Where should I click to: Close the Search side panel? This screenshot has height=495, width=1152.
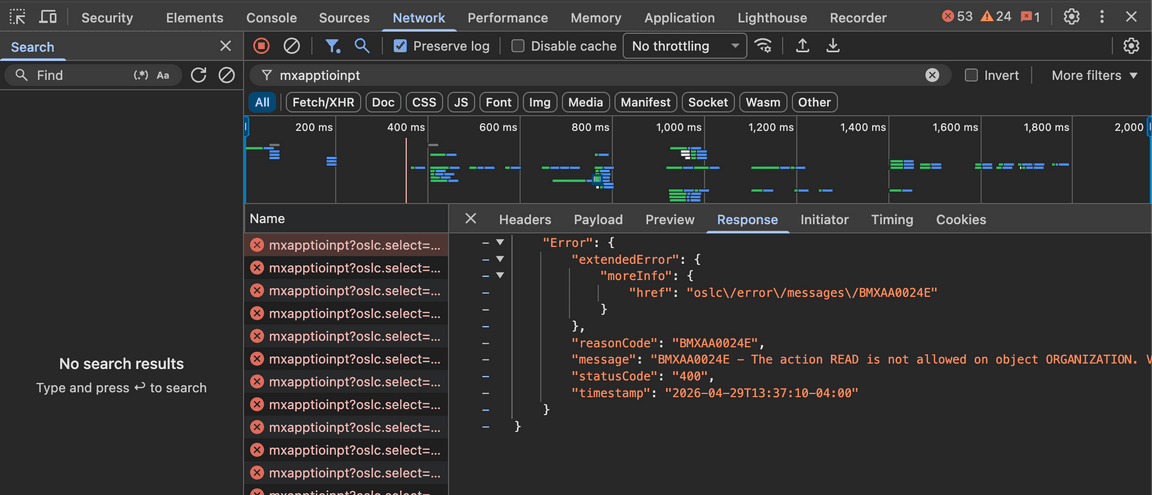226,46
